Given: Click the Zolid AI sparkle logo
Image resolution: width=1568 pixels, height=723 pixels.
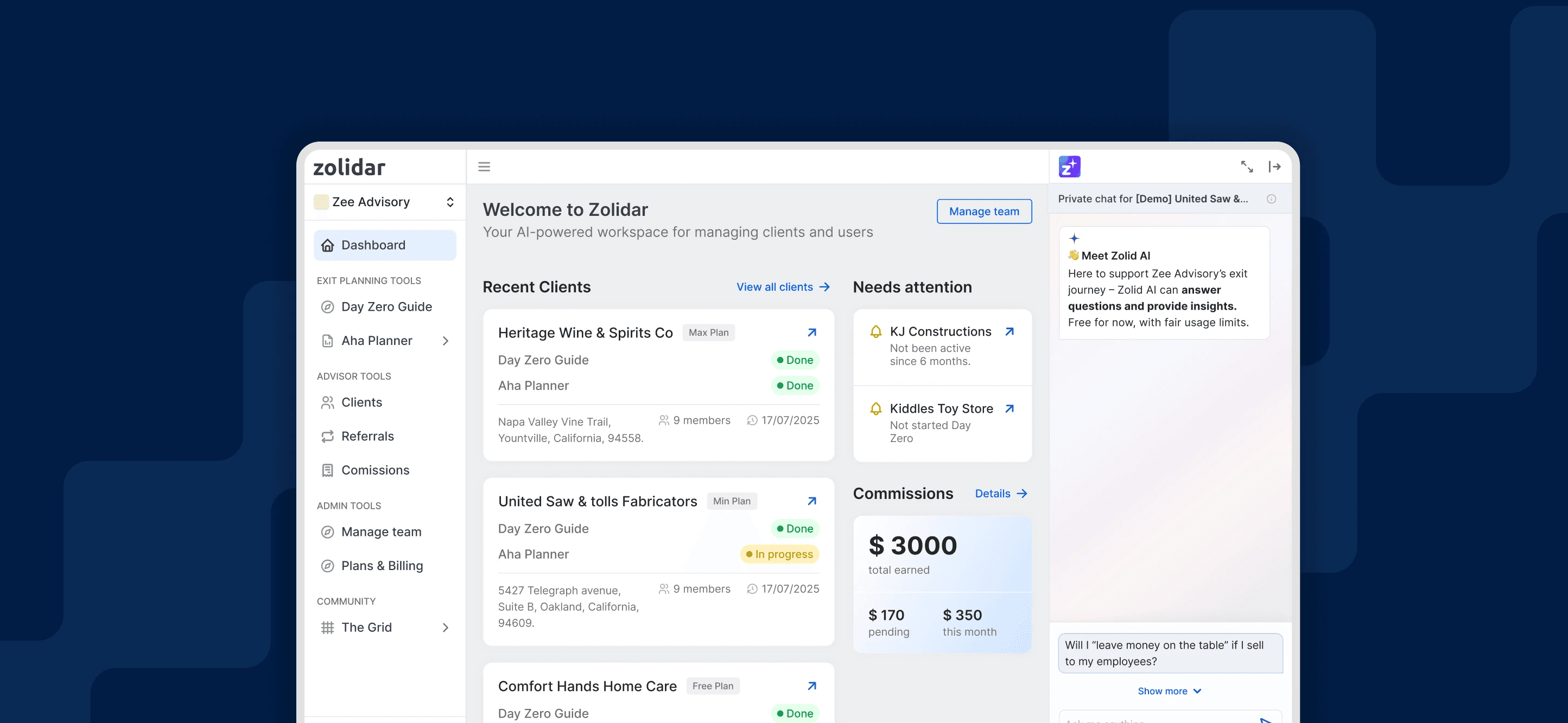Looking at the screenshot, I should click(1069, 167).
